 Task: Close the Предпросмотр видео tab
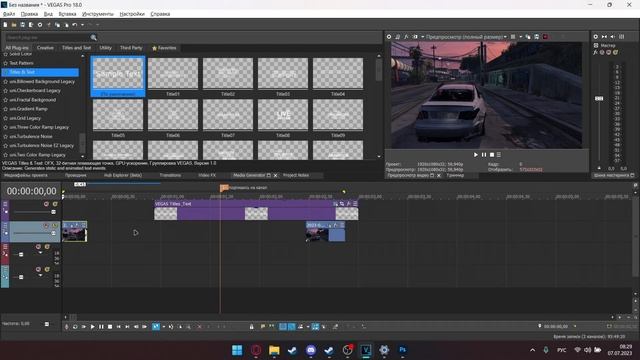[439, 176]
